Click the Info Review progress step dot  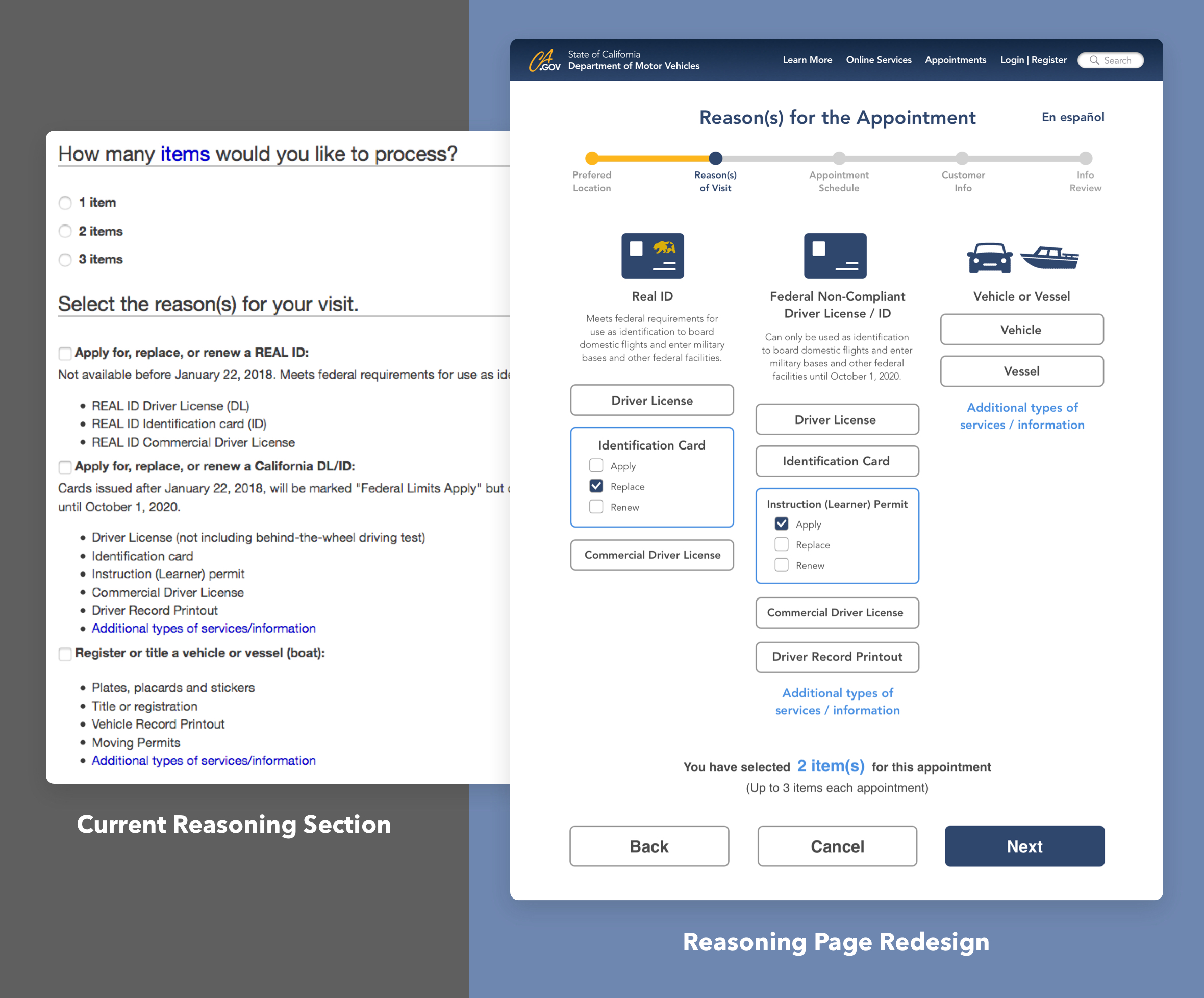point(1086,158)
